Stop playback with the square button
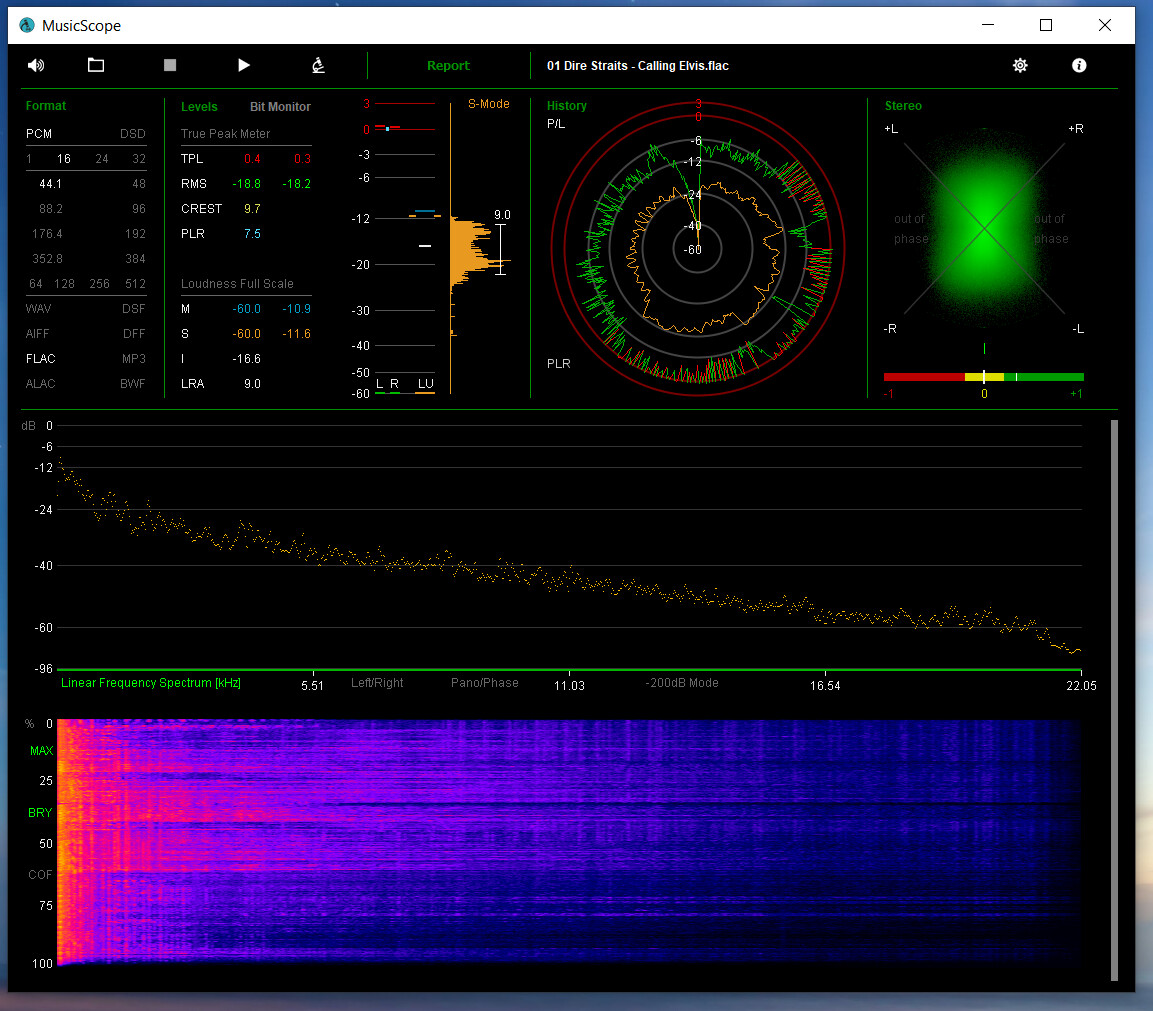The width and height of the screenshot is (1153, 1011). pyautogui.click(x=170, y=65)
